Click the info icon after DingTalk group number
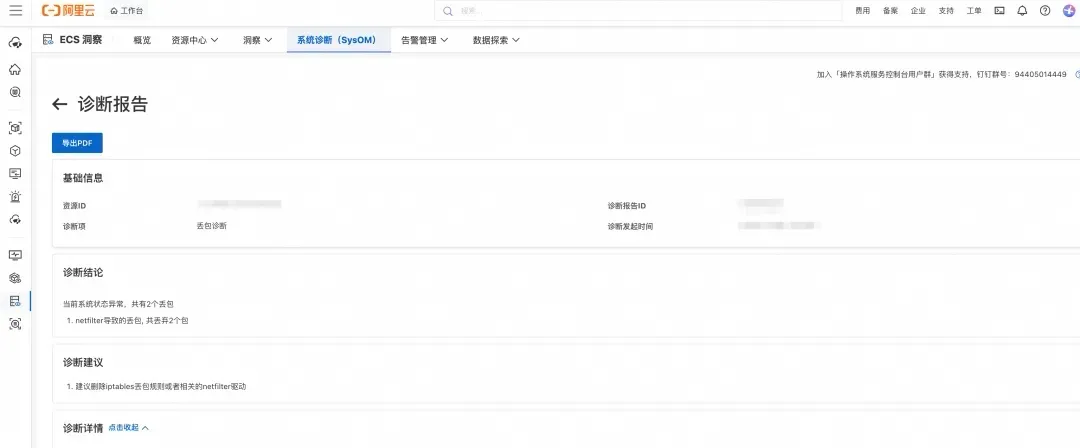1080x448 pixels. pyautogui.click(x=1077, y=74)
